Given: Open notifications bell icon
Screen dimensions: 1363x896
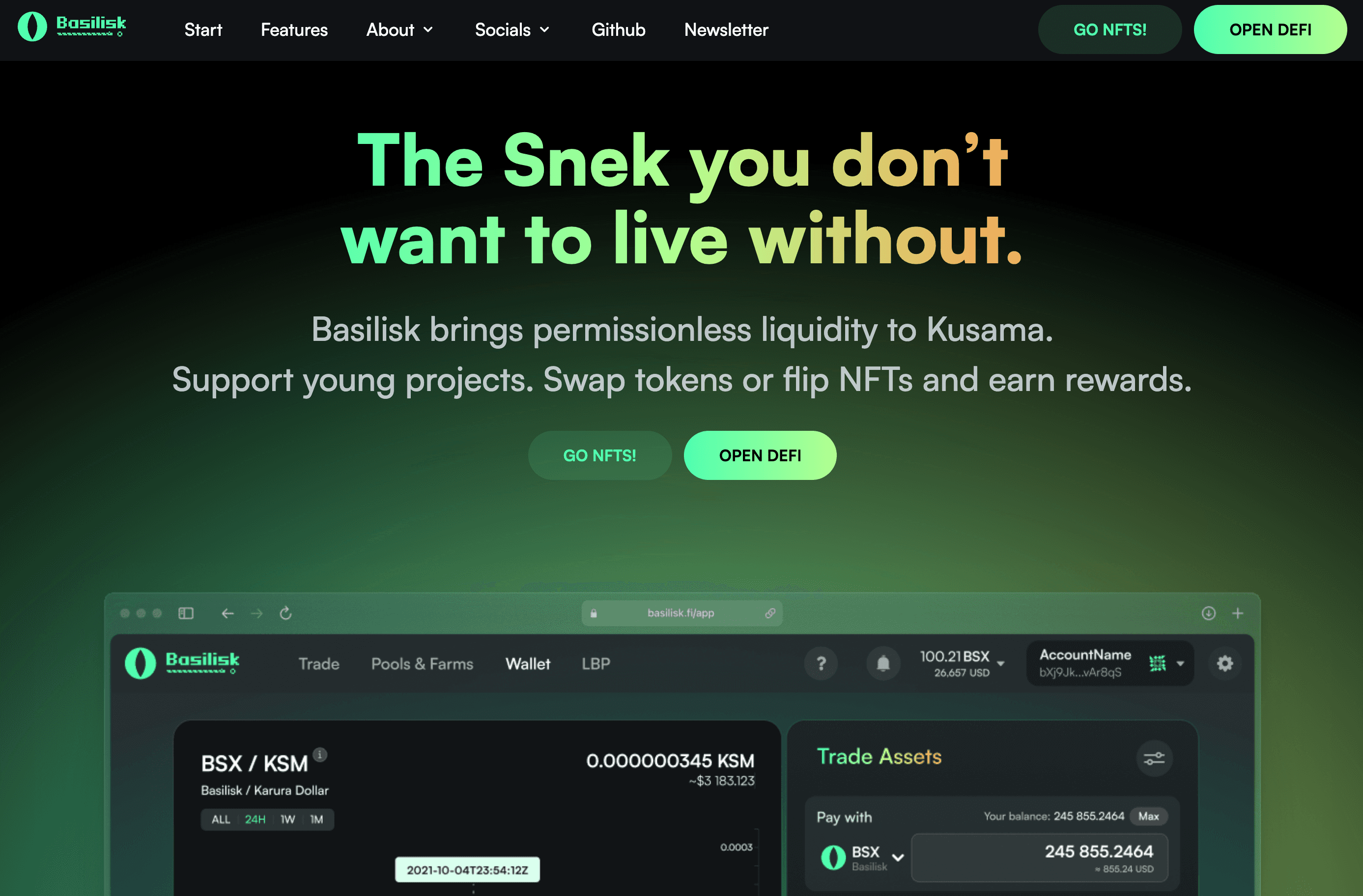Looking at the screenshot, I should [x=883, y=663].
